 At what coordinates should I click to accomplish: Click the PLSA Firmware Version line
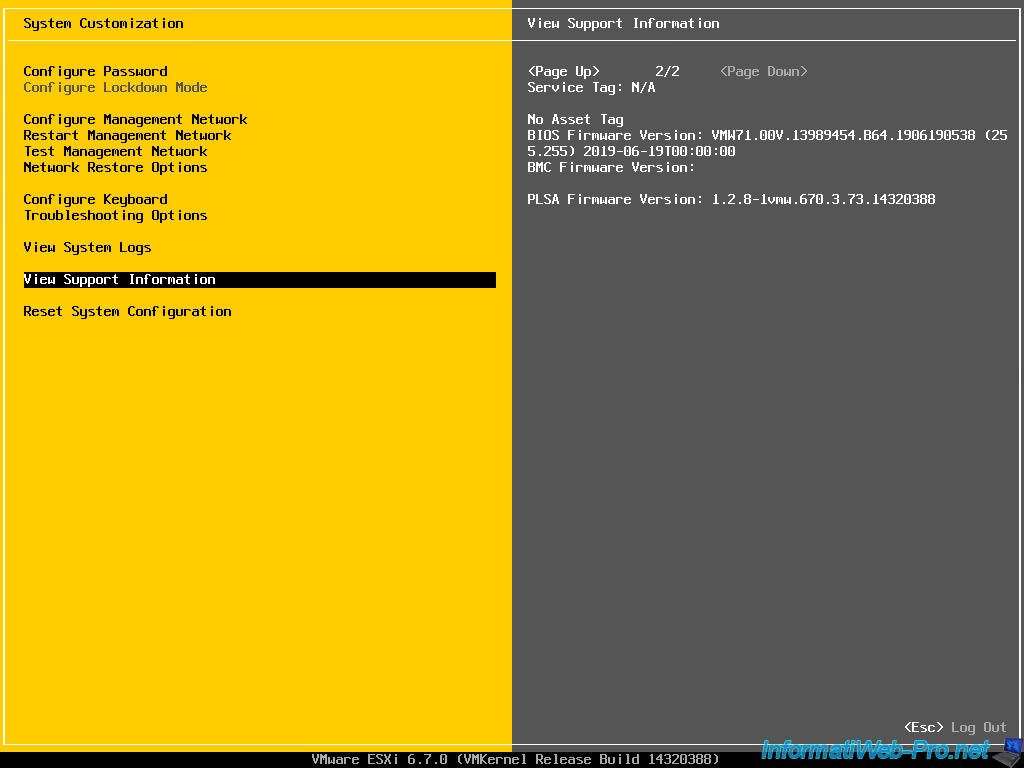(731, 199)
